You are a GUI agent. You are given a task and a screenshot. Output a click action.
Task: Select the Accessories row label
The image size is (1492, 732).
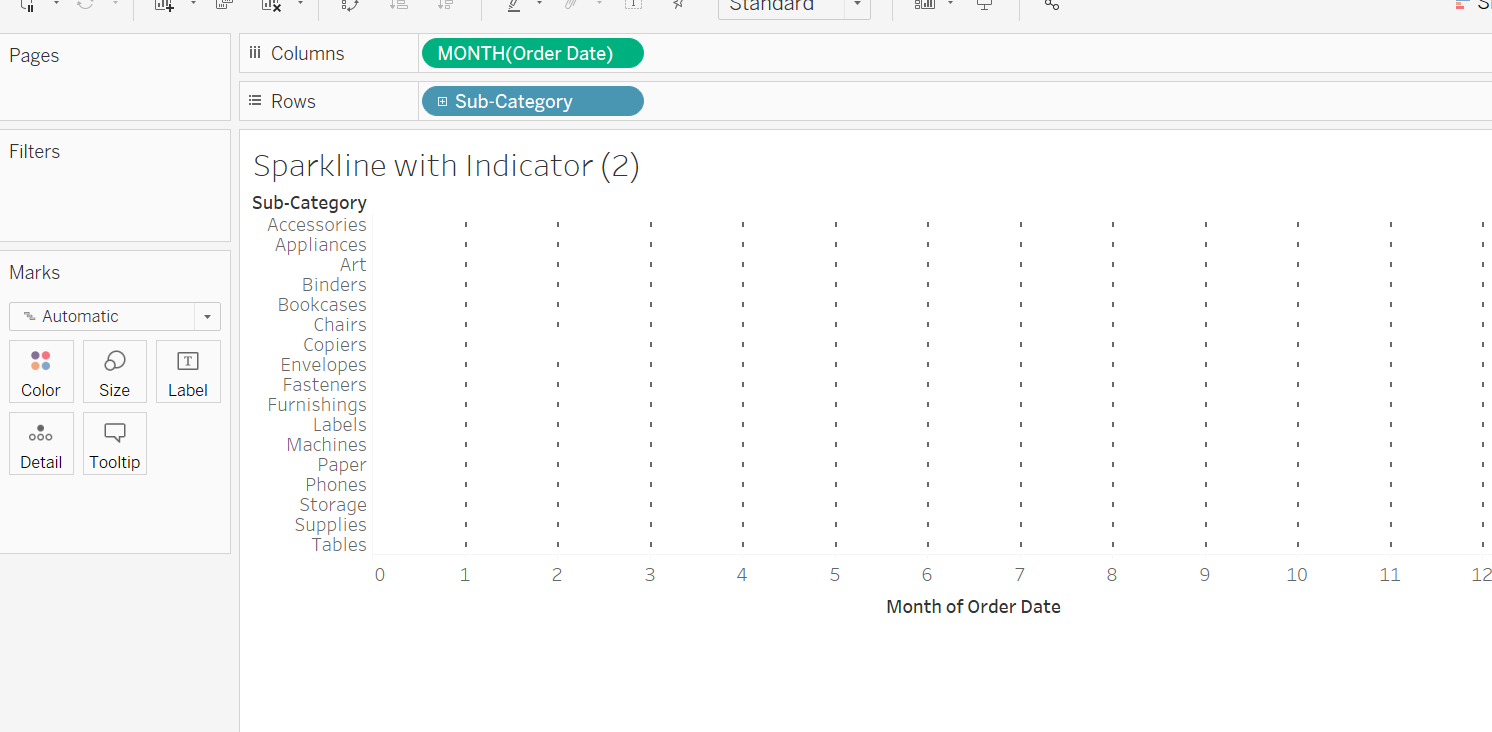pos(317,225)
